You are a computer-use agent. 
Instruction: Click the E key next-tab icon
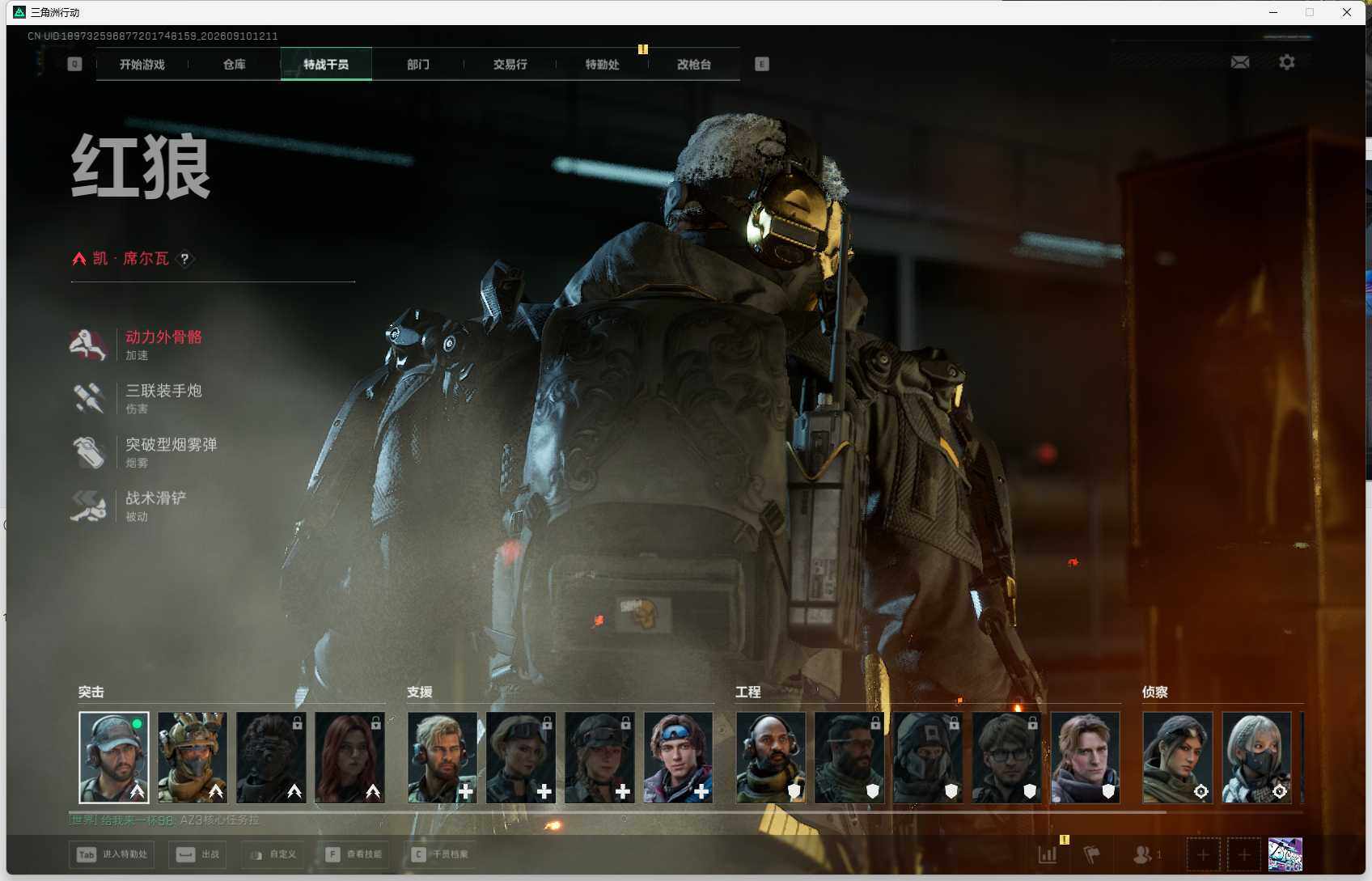[x=761, y=64]
